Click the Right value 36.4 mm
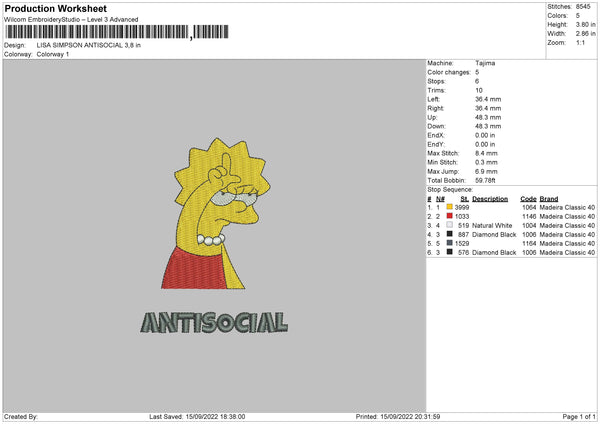This screenshot has height=424, width=600. pyautogui.click(x=488, y=108)
